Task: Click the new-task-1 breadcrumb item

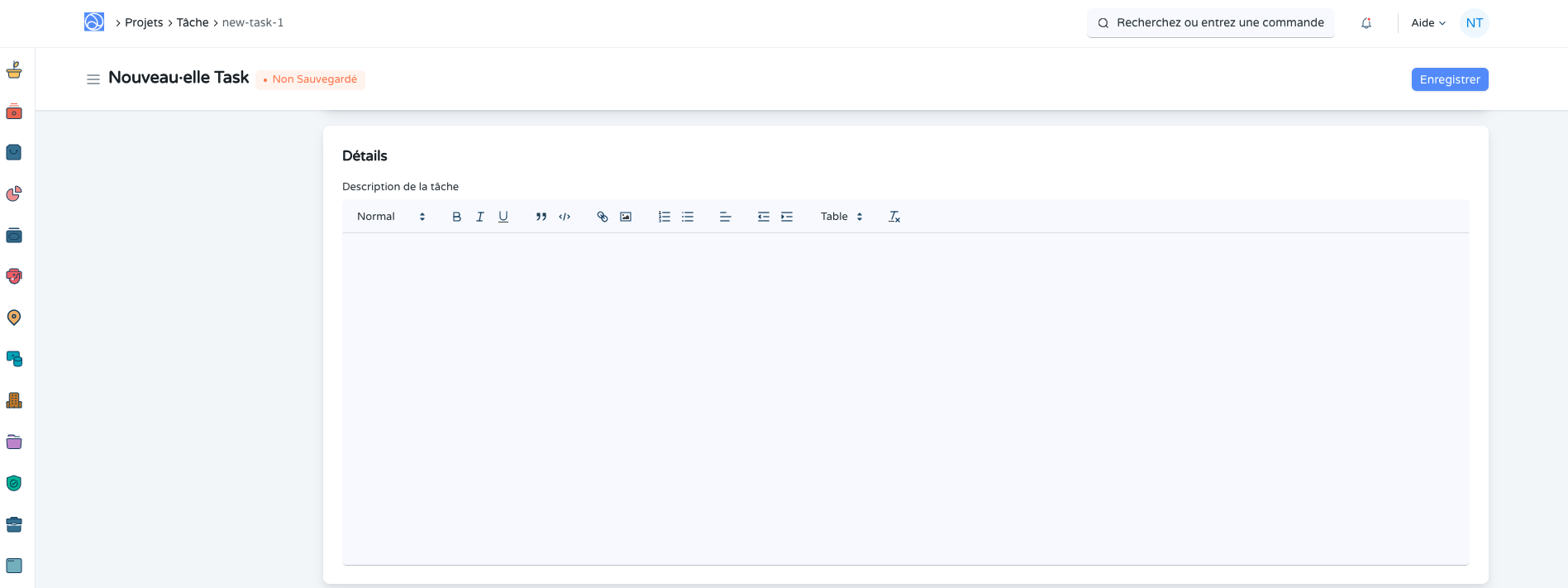Action: coord(253,22)
